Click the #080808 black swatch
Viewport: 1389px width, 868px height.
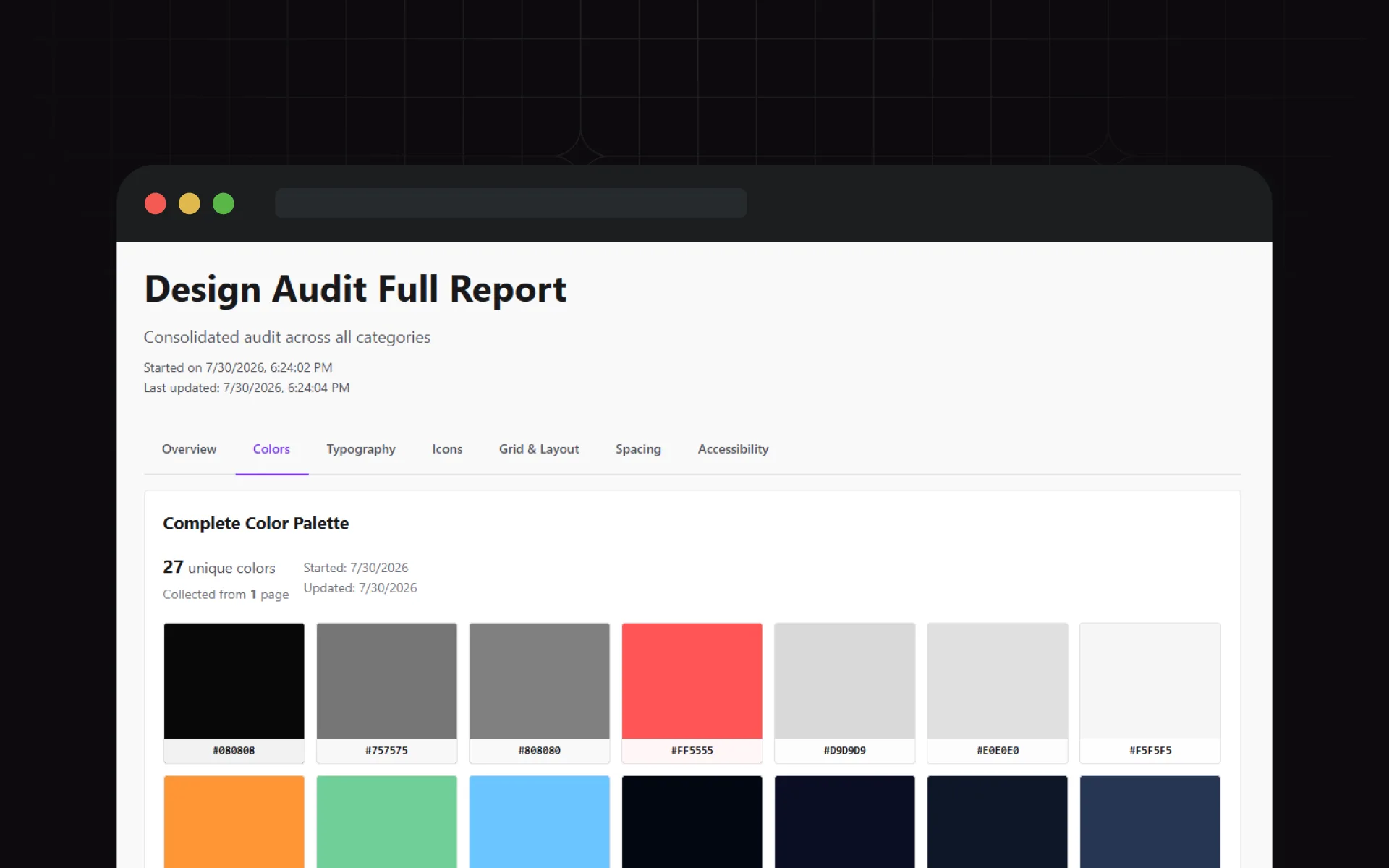click(x=234, y=693)
